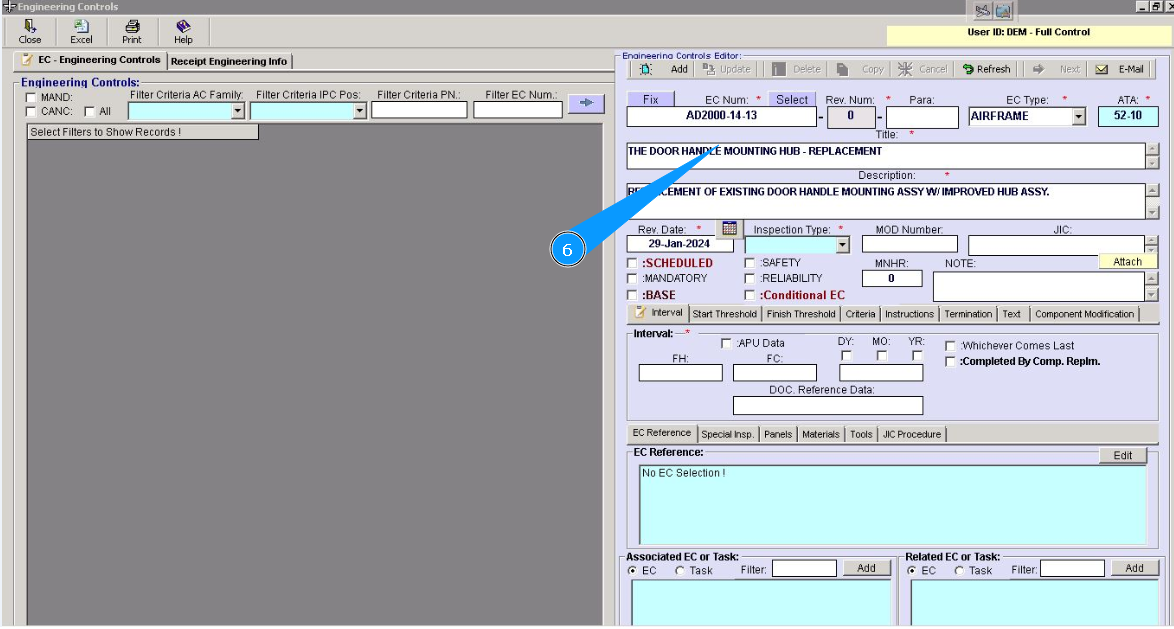Open the Special Insp. tab

727,434
